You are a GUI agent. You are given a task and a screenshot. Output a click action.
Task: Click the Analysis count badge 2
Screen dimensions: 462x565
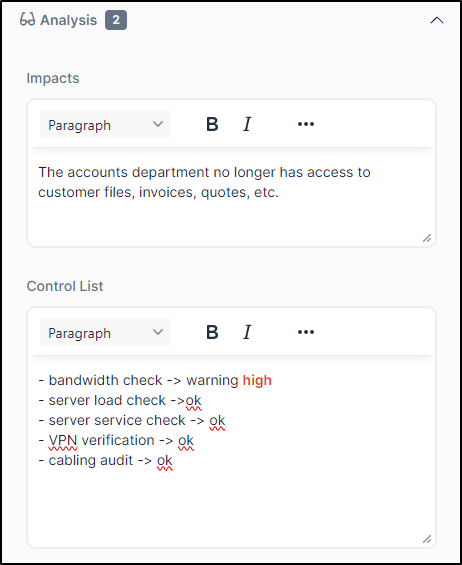pyautogui.click(x=116, y=20)
